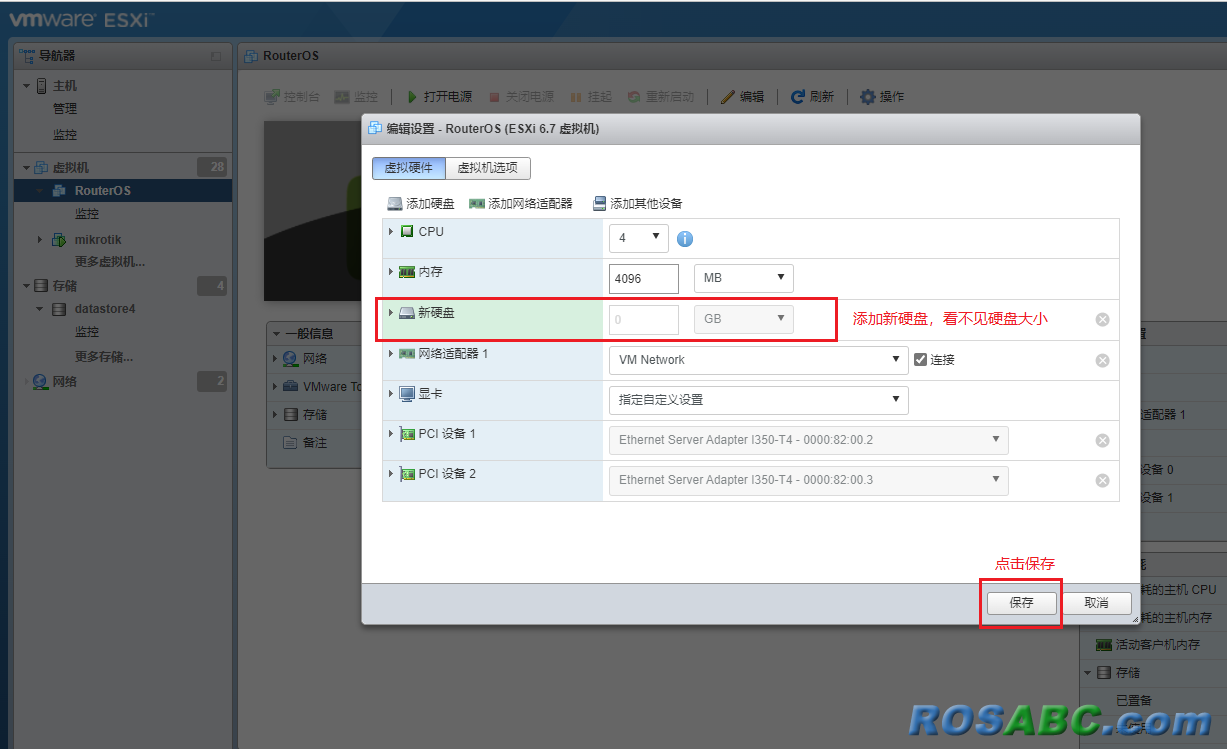Select datastore4 in the navigator
Screen dimensions: 1227x749
(x=105, y=309)
